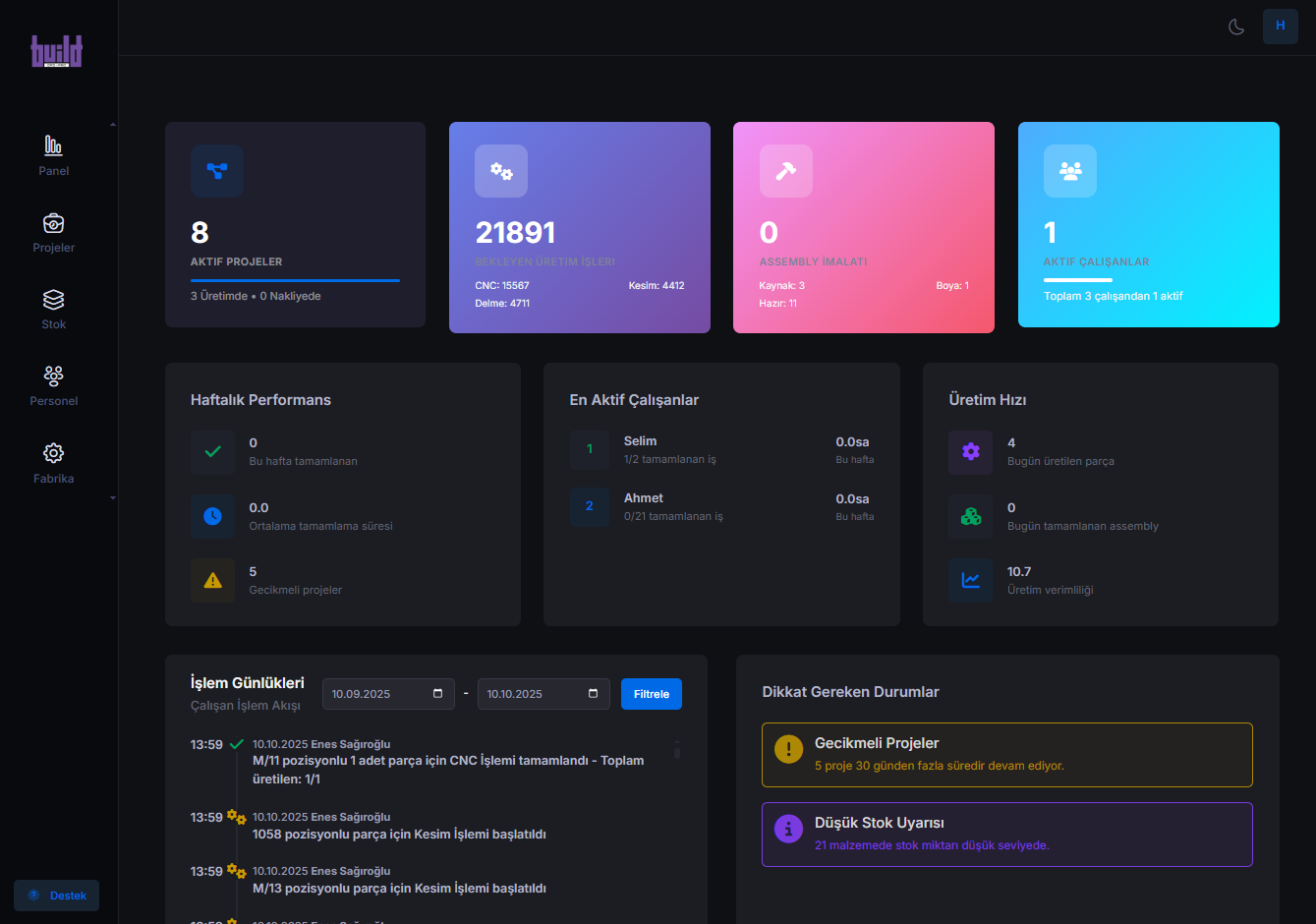
Task: Open the İşlem Günlükleri section header
Action: [x=247, y=682]
